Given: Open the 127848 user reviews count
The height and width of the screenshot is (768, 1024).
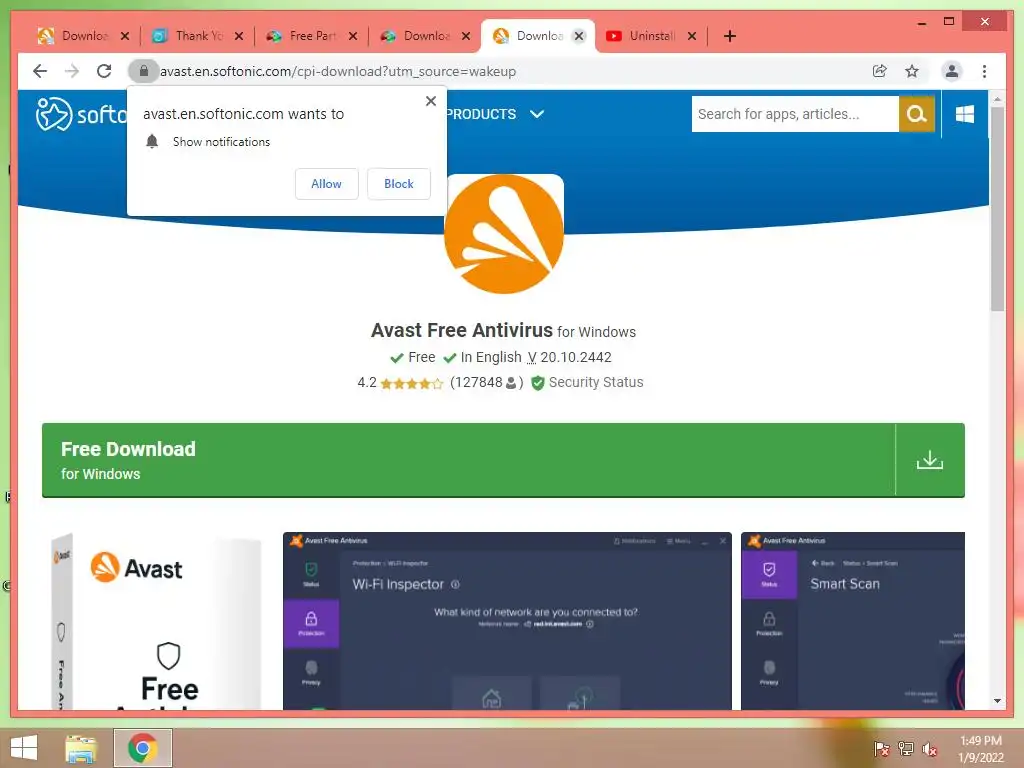Looking at the screenshot, I should 487,383.
